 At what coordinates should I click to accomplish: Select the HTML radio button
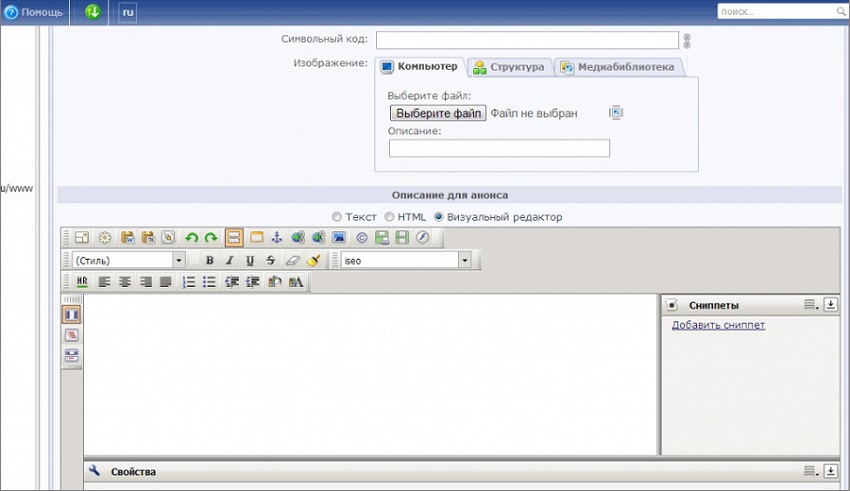pyautogui.click(x=389, y=217)
